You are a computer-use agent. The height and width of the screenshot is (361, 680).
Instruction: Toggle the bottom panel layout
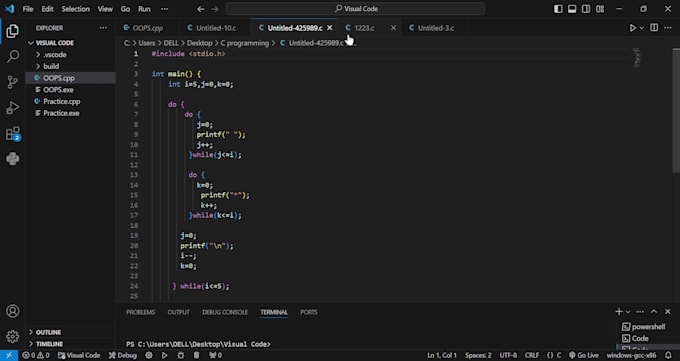(572, 9)
